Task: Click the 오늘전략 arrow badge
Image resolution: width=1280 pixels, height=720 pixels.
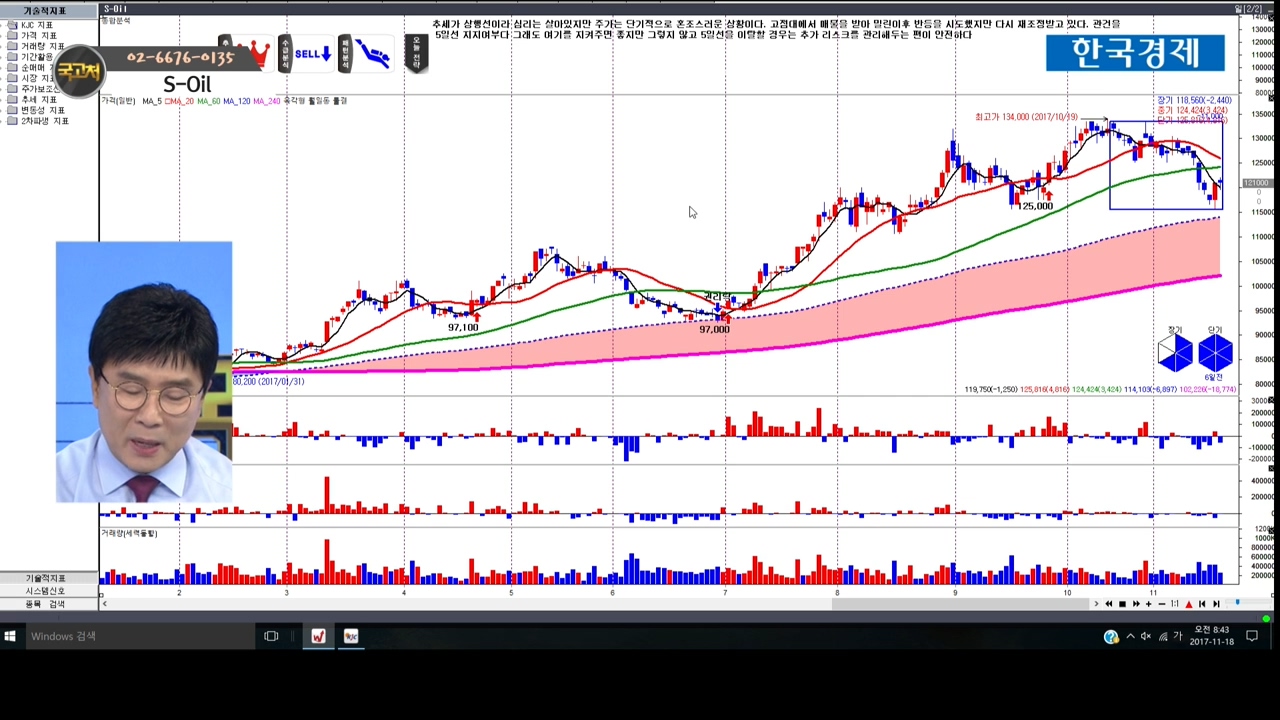Action: (x=416, y=53)
